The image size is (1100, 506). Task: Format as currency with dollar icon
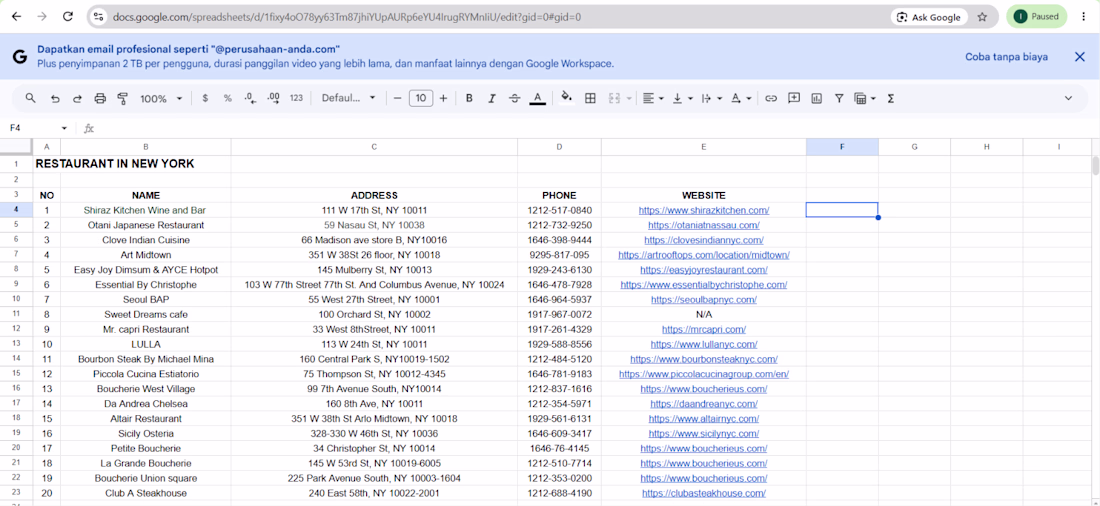(x=205, y=98)
